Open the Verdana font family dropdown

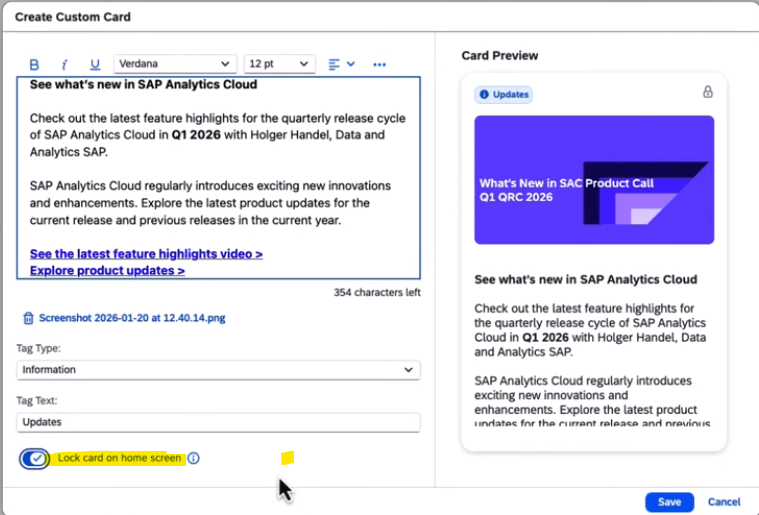(x=175, y=64)
